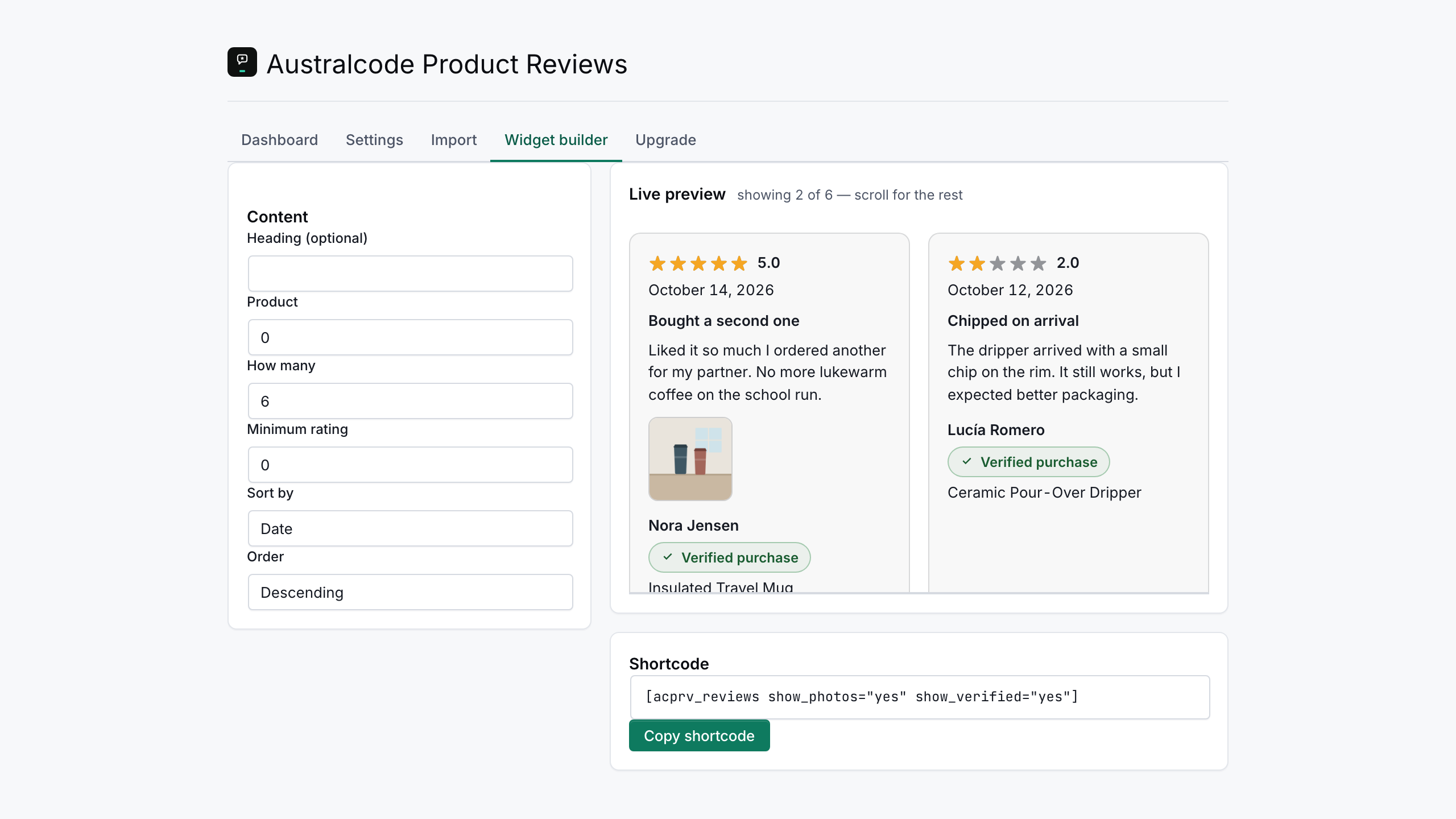This screenshot has width=1456, height=819.
Task: Open the Sort by dropdown set to Date
Action: tap(410, 528)
